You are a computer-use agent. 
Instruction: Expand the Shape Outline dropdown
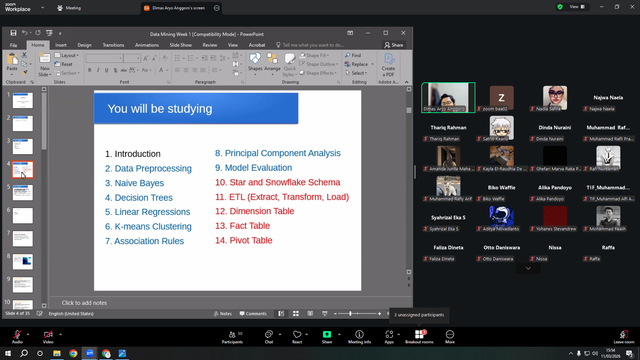(x=319, y=64)
